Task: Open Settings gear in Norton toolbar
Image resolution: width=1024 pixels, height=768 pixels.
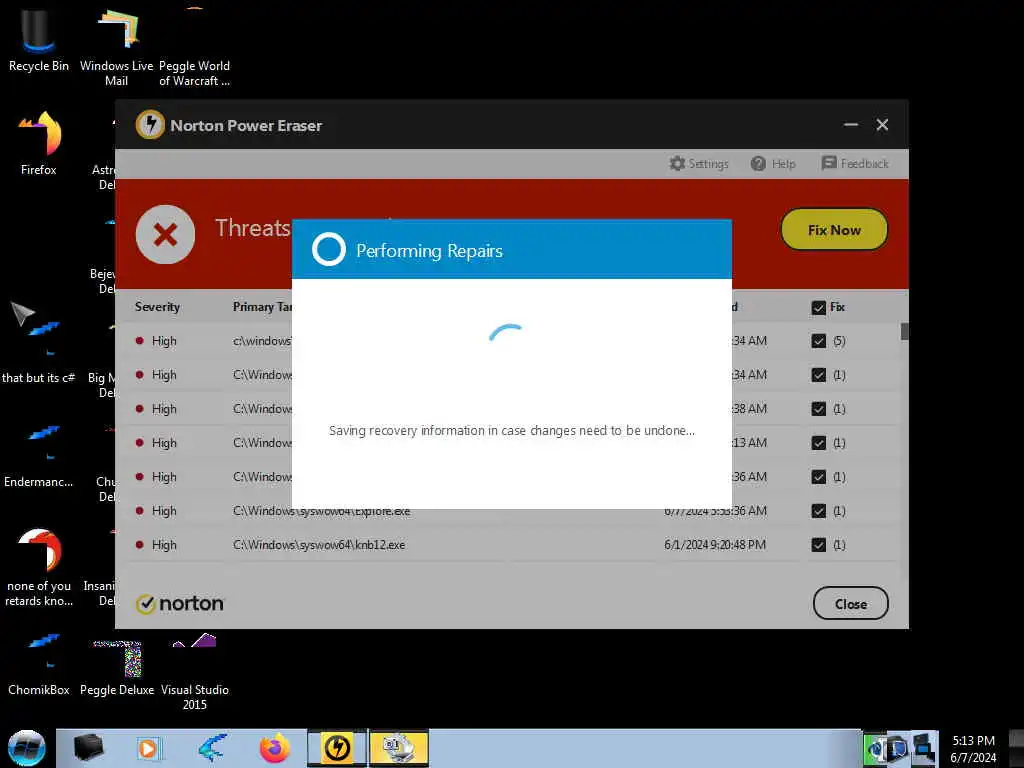Action: tap(699, 163)
